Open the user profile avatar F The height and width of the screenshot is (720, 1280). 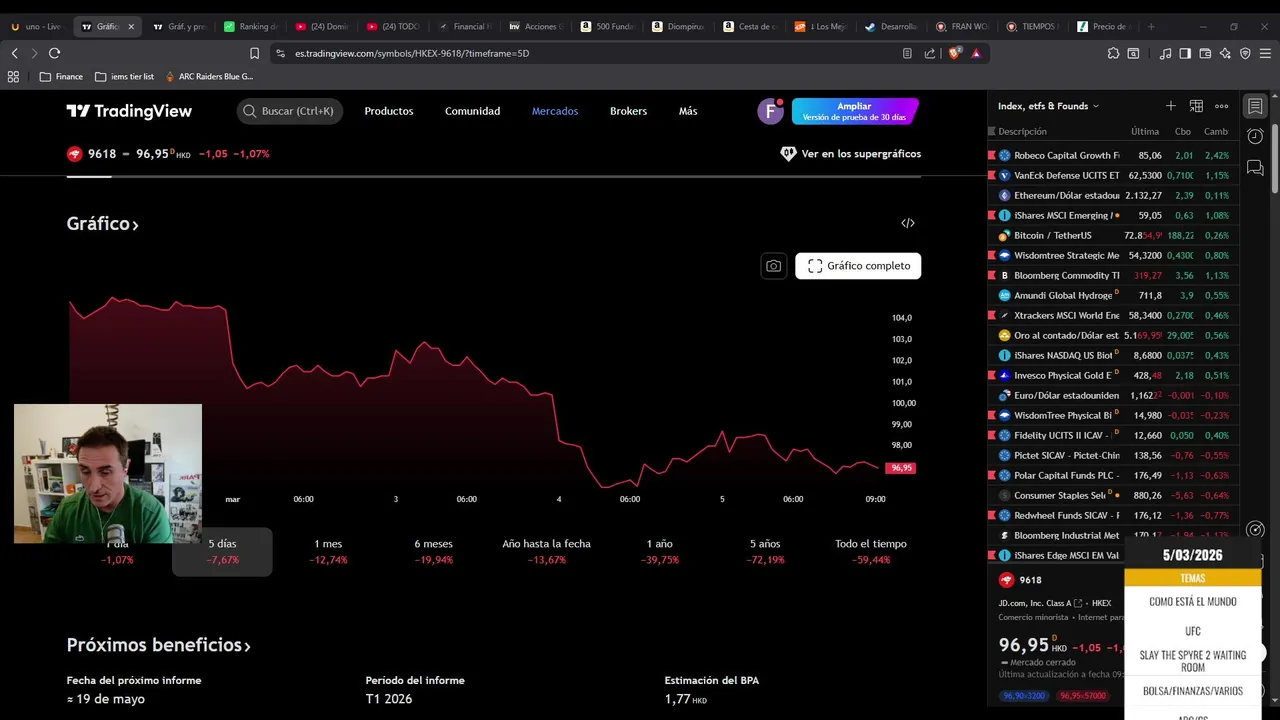pos(770,111)
